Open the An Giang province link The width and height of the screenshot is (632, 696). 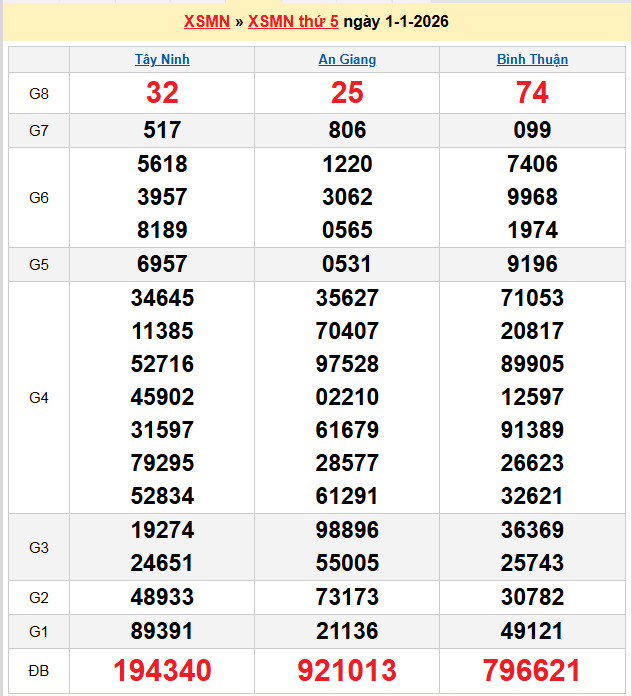347,59
